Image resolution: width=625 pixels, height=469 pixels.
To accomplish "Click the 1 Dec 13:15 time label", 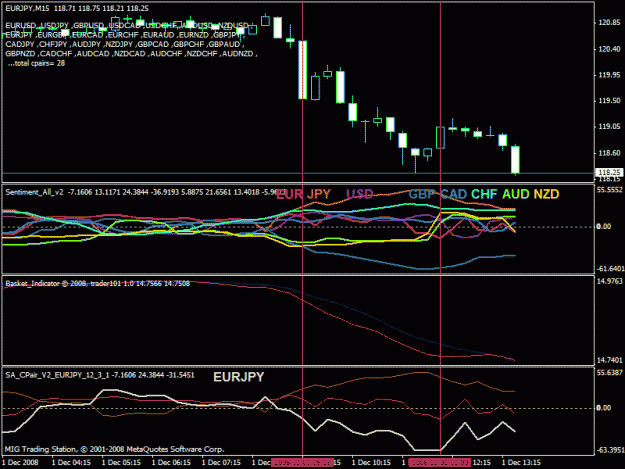I will (x=521, y=463).
